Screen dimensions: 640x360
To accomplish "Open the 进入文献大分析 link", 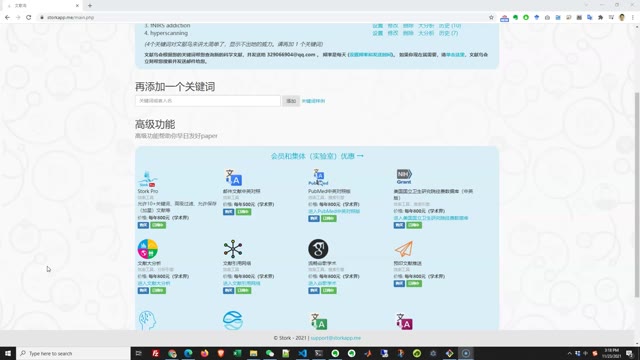I will pyautogui.click(x=154, y=283).
